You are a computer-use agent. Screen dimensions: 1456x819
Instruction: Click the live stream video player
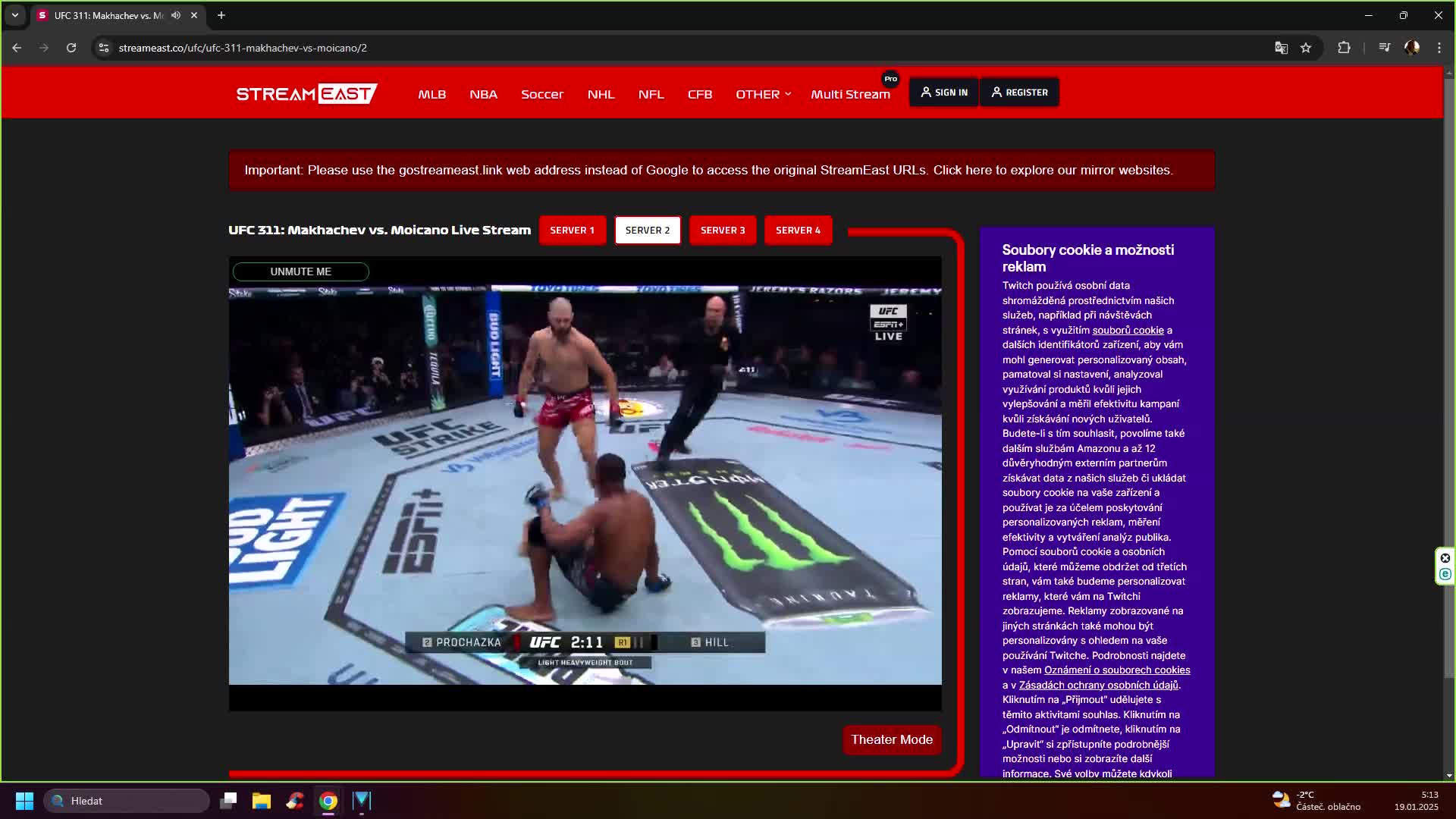tap(585, 485)
